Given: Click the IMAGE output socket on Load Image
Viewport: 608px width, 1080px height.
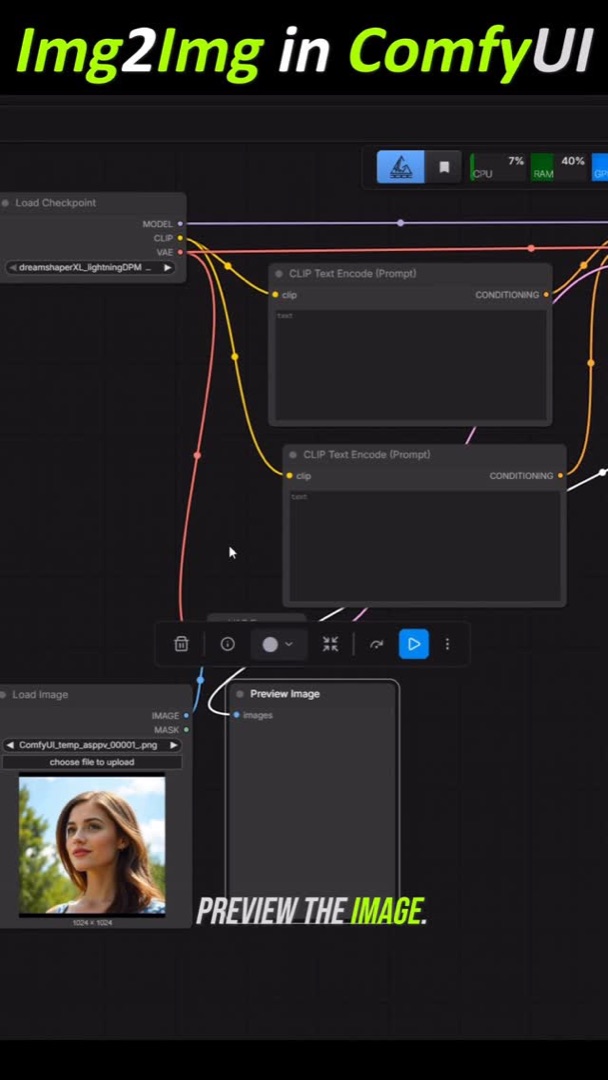Looking at the screenshot, I should [x=187, y=716].
